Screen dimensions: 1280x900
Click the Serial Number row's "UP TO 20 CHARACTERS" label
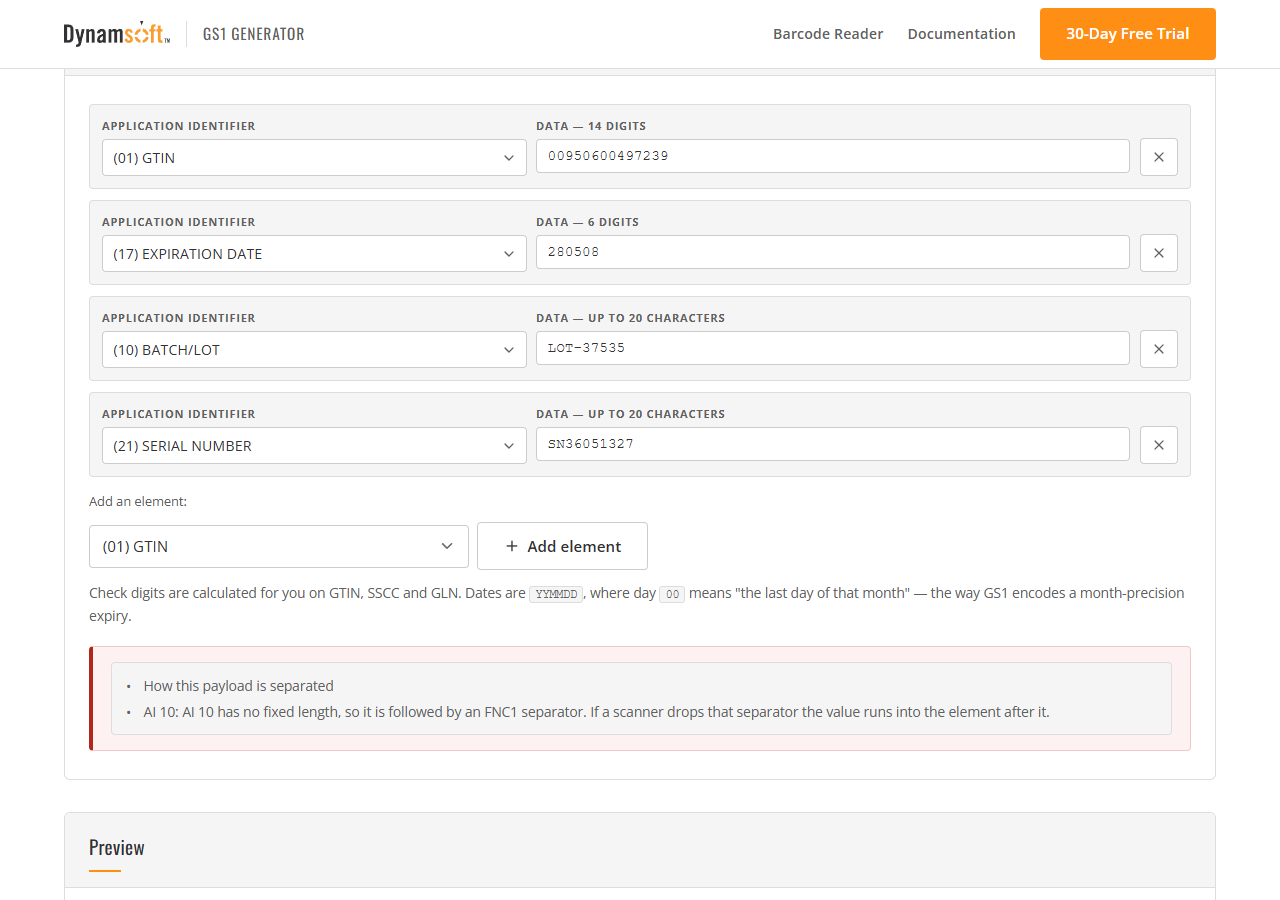click(x=630, y=414)
